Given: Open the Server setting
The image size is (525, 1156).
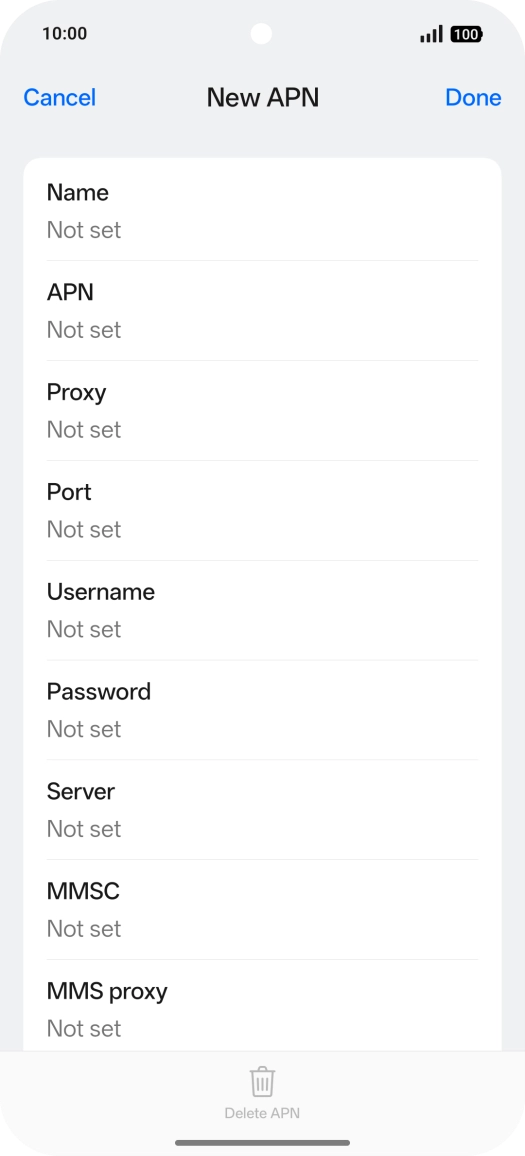Looking at the screenshot, I should pyautogui.click(x=262, y=809).
